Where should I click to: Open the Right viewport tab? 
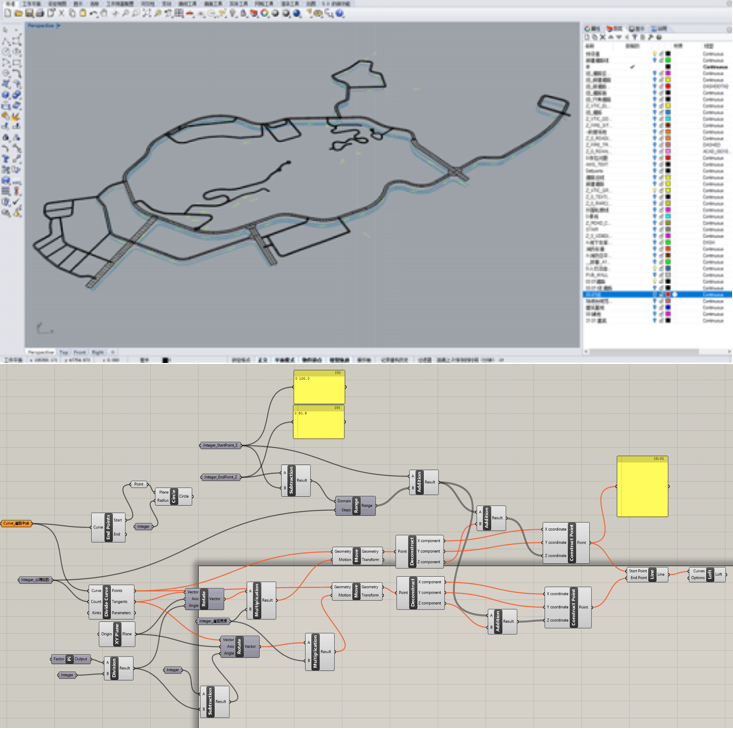point(97,352)
